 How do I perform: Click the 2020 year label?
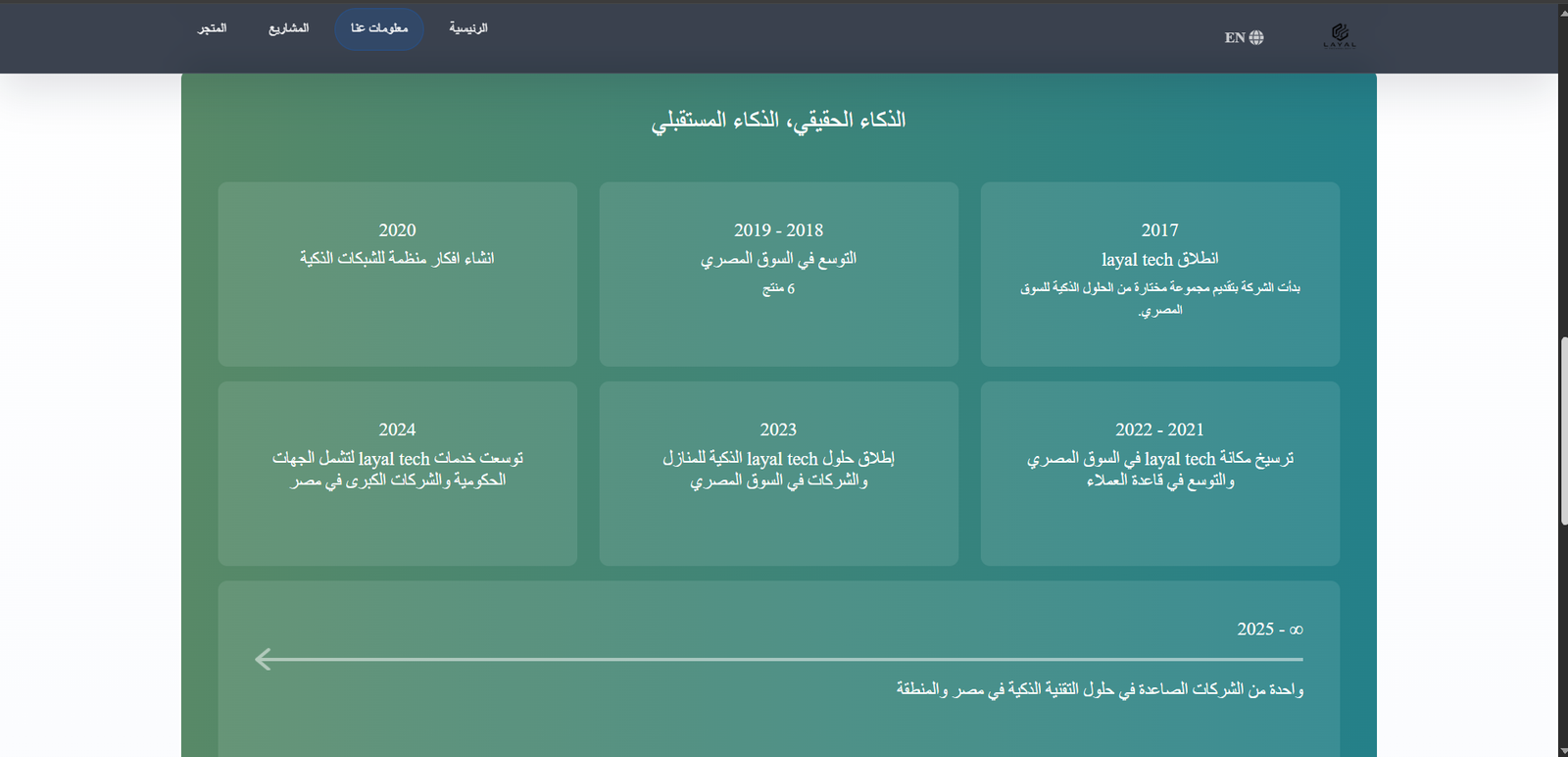click(398, 229)
